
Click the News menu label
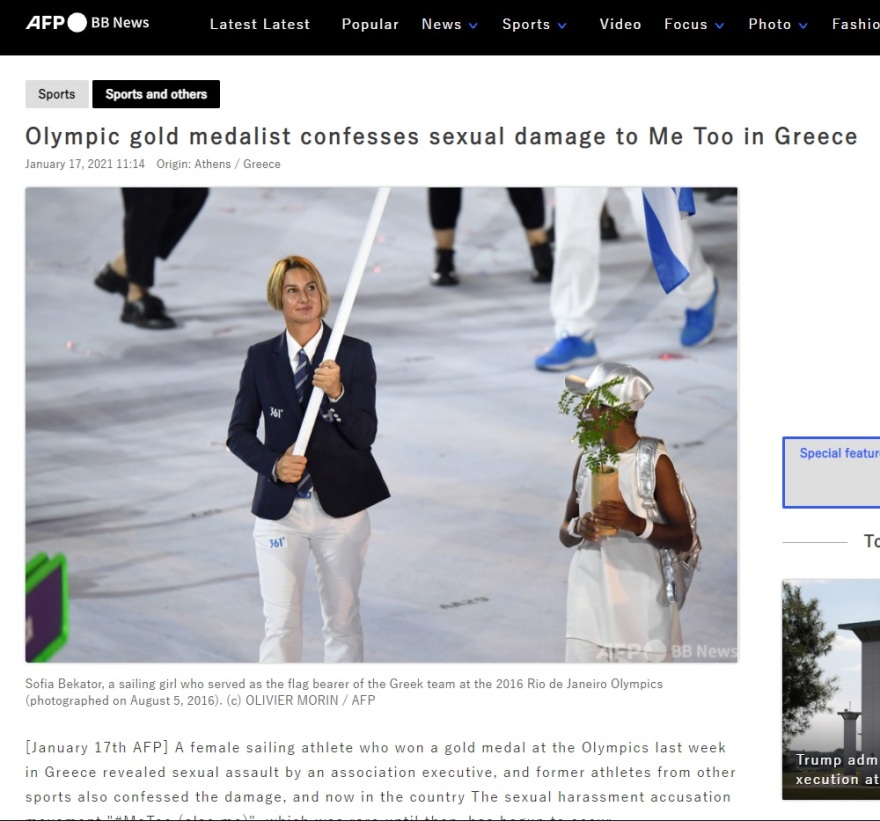[441, 24]
